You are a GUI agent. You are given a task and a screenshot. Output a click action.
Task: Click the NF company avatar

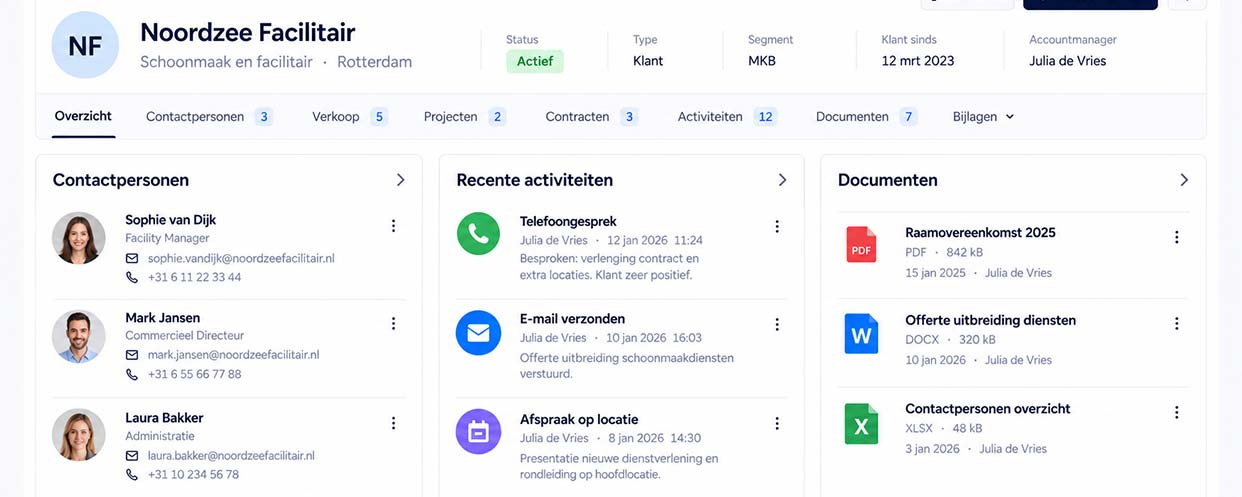pos(85,45)
